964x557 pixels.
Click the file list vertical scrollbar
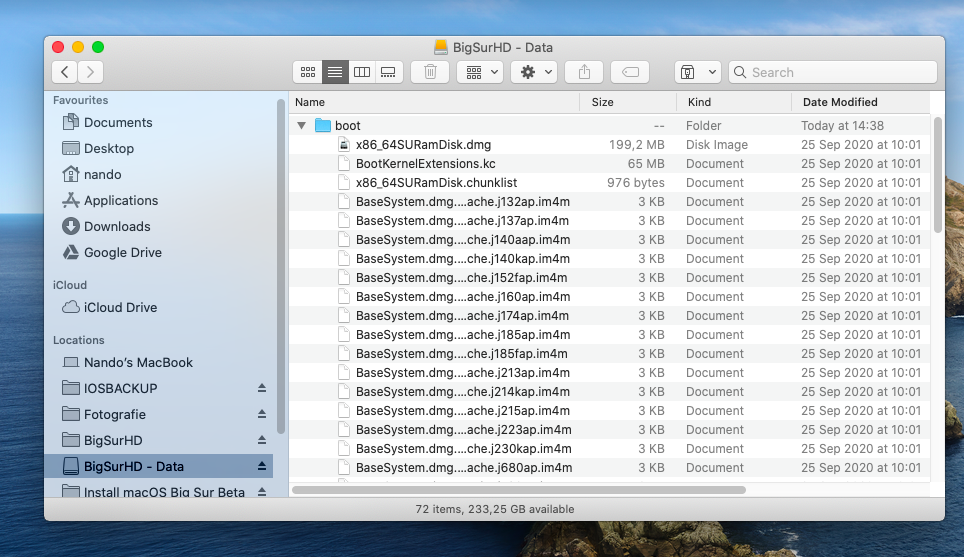coord(938,175)
